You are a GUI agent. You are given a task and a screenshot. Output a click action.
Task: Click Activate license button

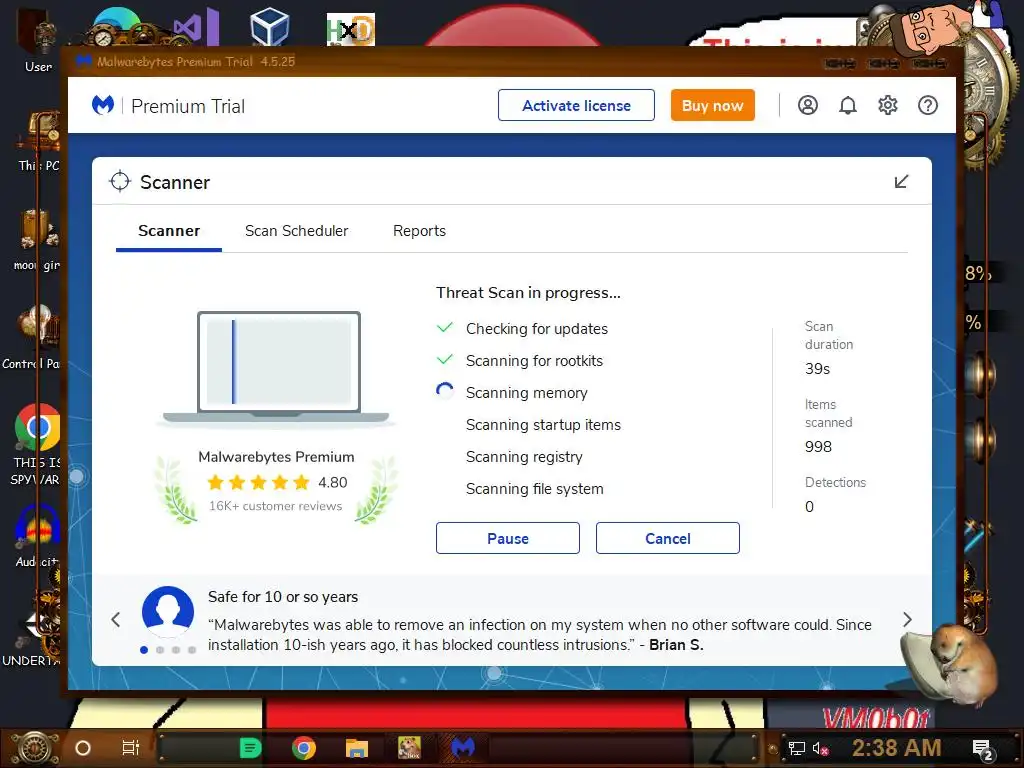576,105
